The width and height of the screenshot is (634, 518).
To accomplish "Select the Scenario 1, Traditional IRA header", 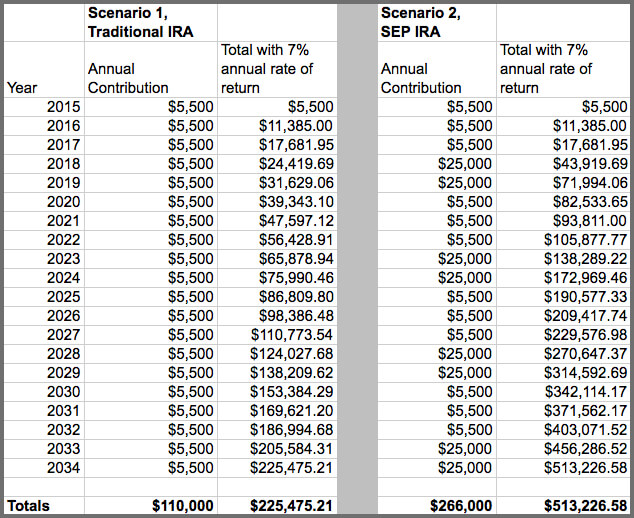I will 138,22.
